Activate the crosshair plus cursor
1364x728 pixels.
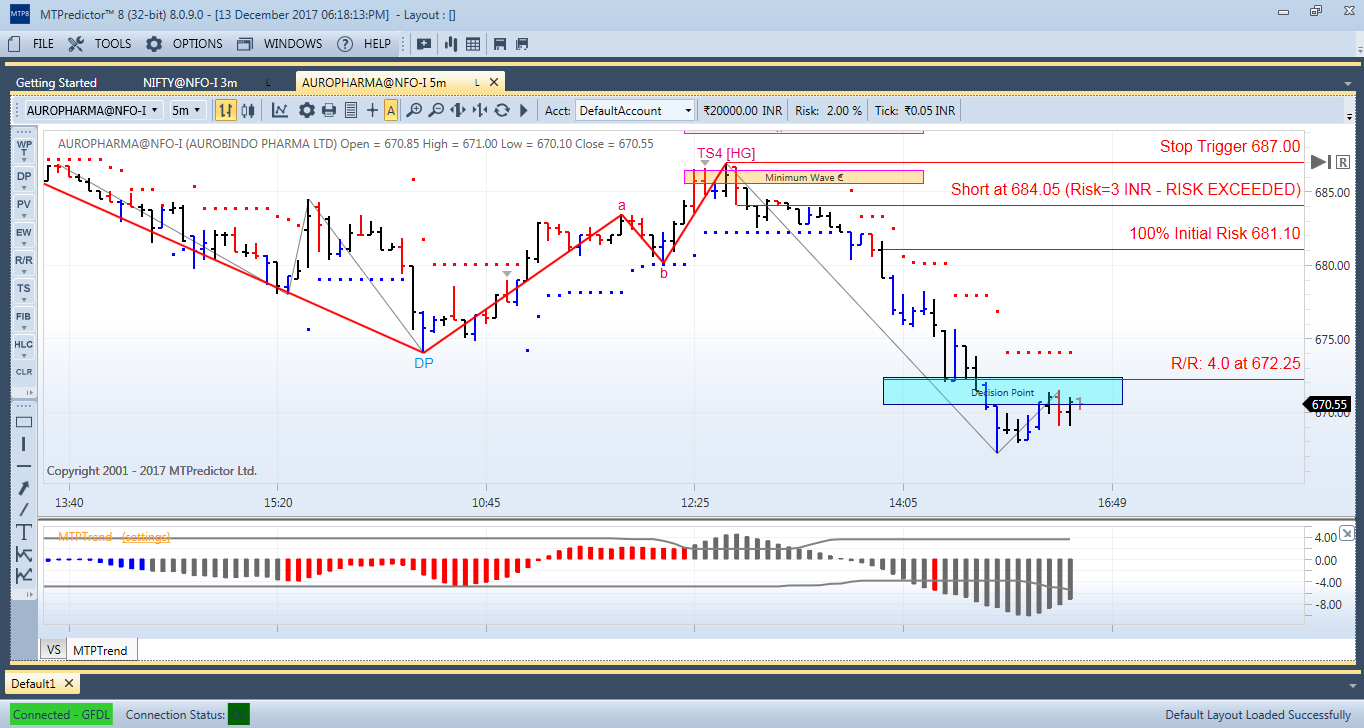[373, 110]
